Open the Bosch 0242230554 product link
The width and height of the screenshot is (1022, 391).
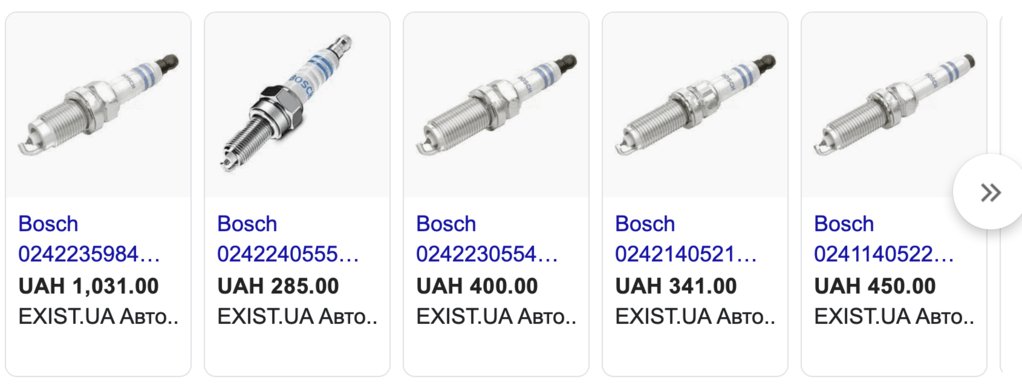(487, 239)
